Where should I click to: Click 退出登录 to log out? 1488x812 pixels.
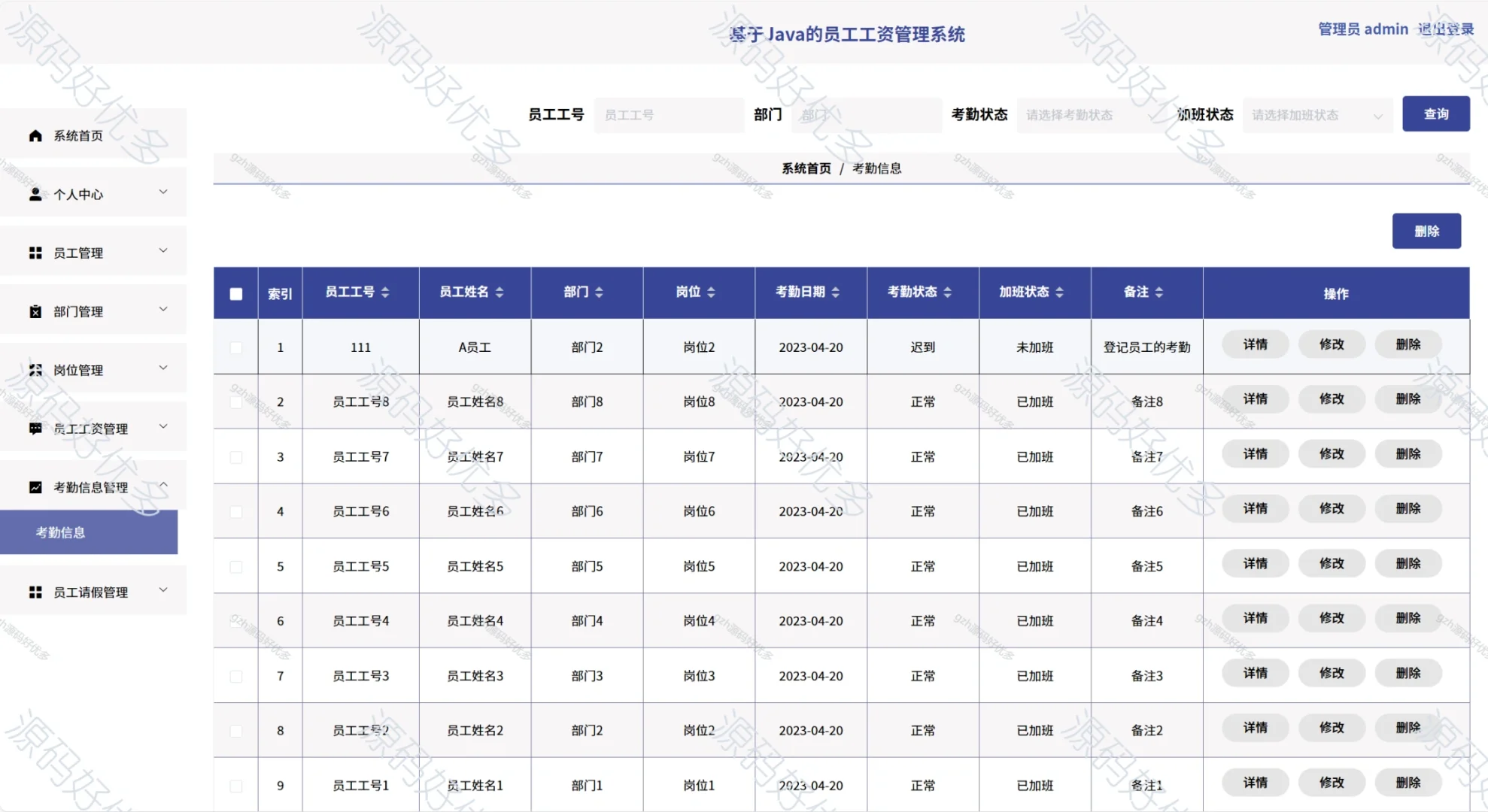(1446, 29)
